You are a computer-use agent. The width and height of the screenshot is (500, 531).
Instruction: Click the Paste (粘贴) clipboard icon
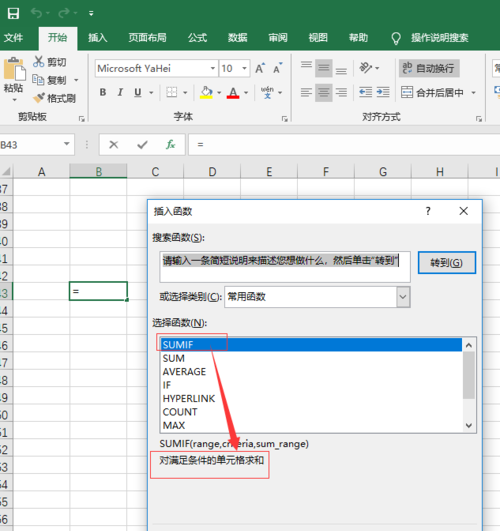coord(14,70)
